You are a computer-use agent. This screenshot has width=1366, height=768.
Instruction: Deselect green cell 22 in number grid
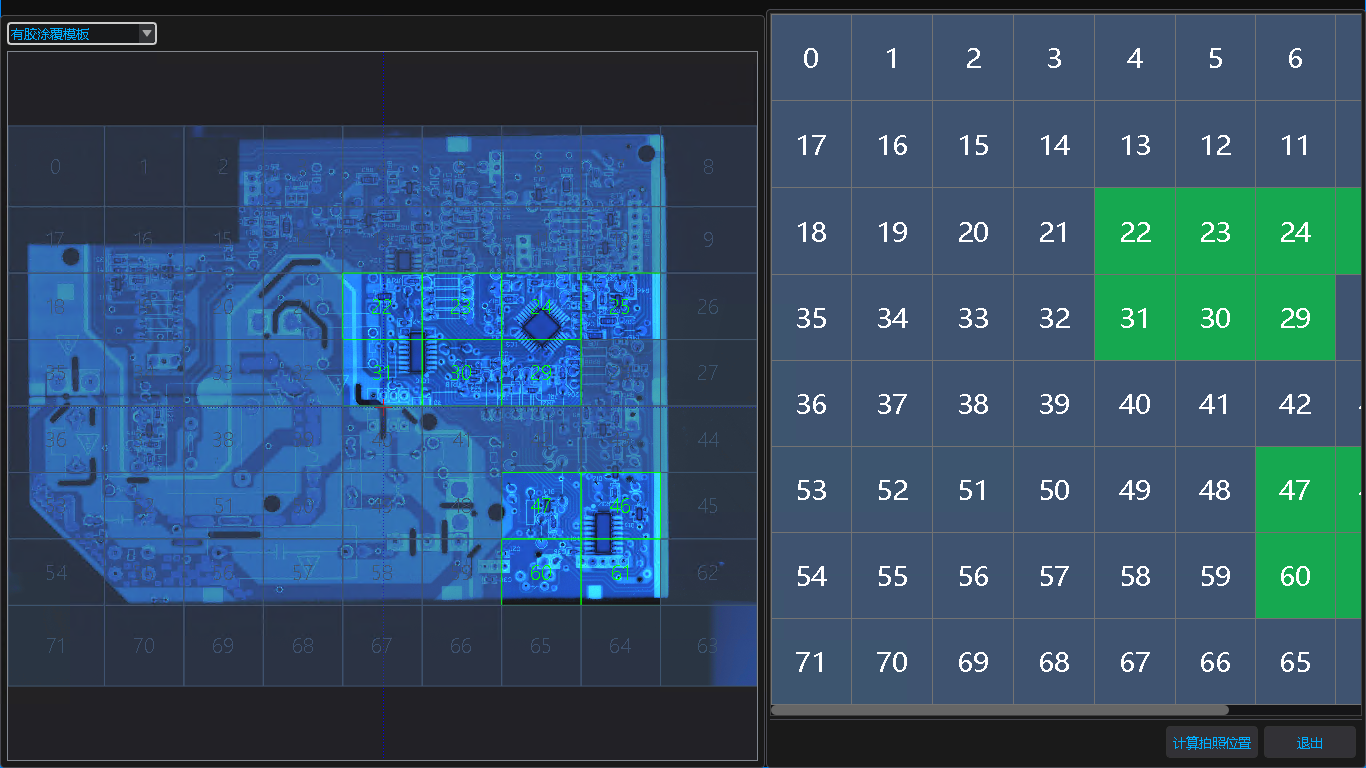tap(1135, 232)
